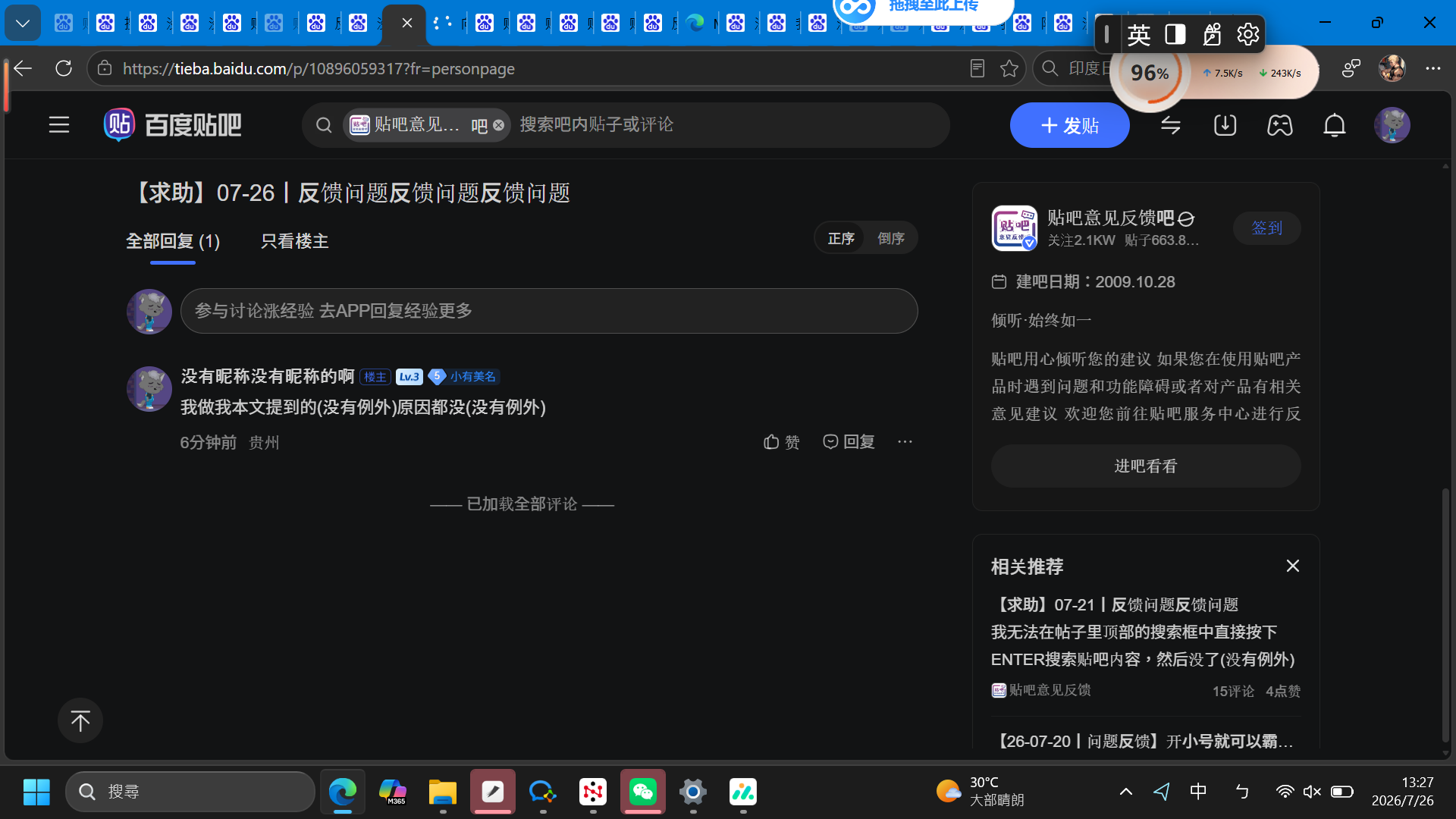
Task: Remove the 贴吧意见 search scope tag
Action: 498,125
